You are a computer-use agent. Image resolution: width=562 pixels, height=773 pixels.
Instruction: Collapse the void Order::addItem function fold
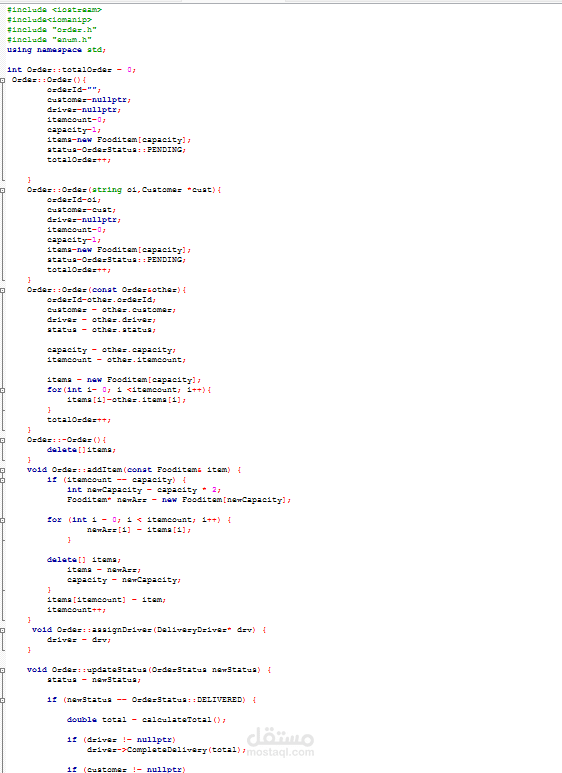click(2, 470)
